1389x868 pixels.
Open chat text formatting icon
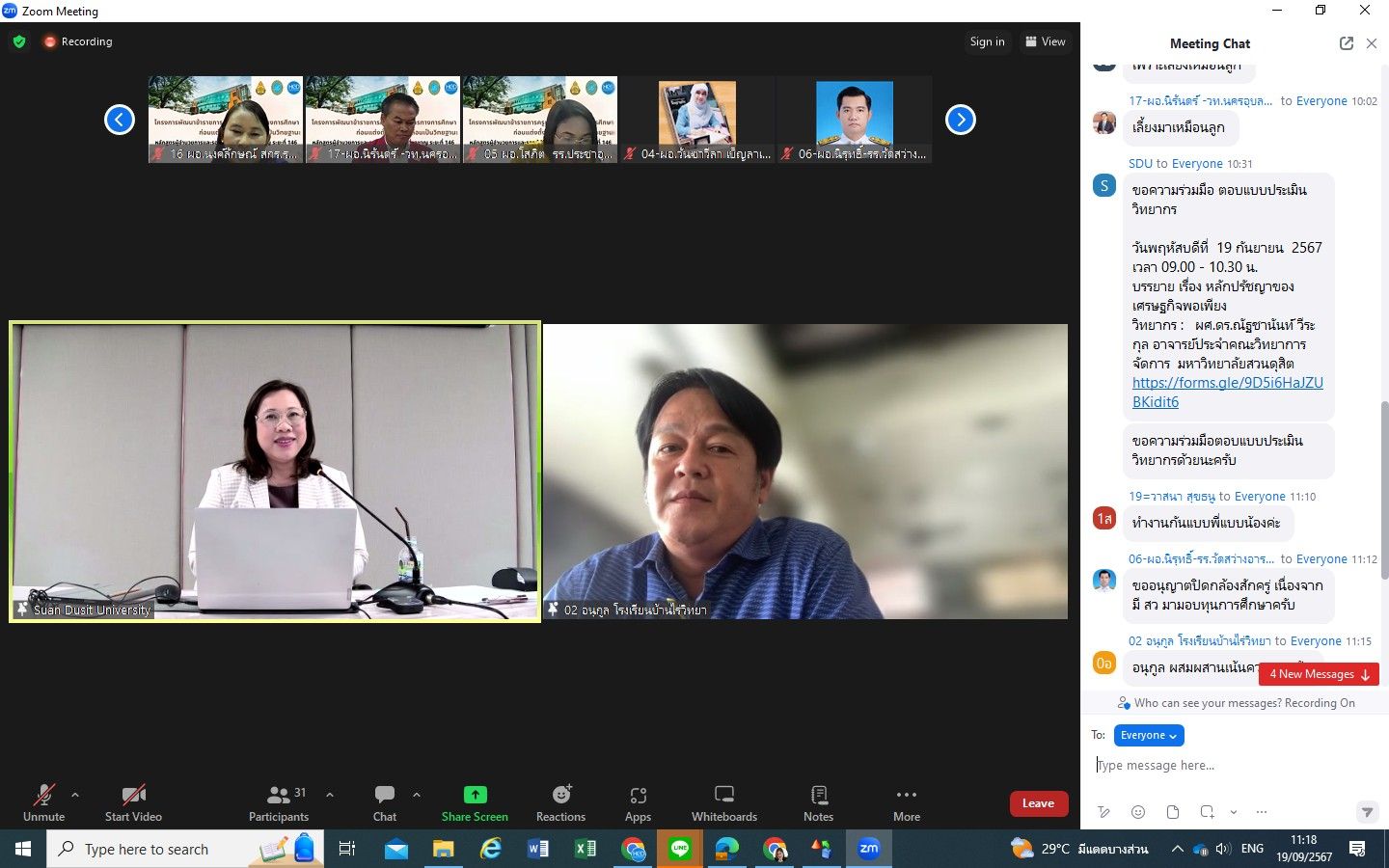1104,812
